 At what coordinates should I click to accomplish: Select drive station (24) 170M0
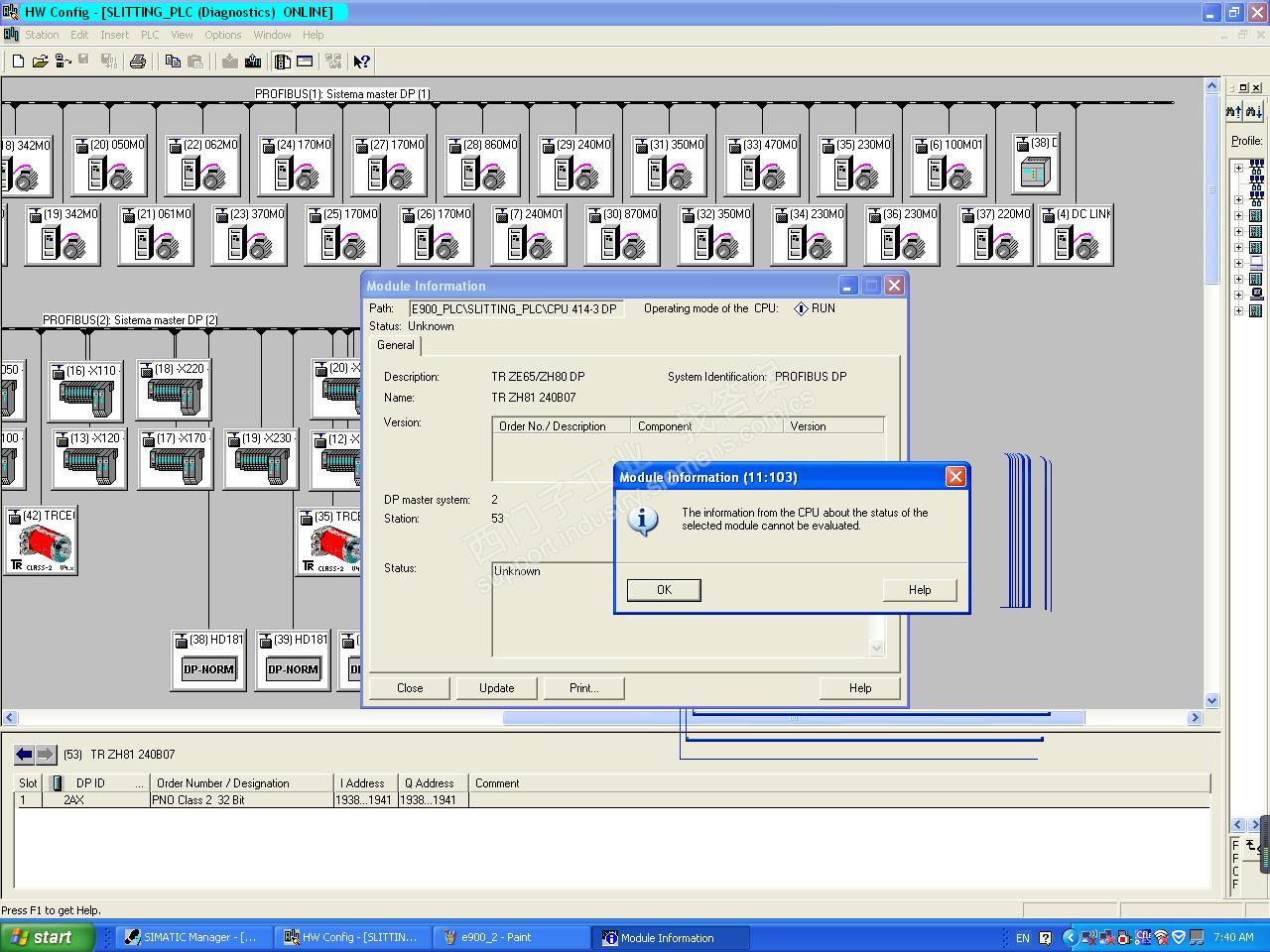[296, 165]
